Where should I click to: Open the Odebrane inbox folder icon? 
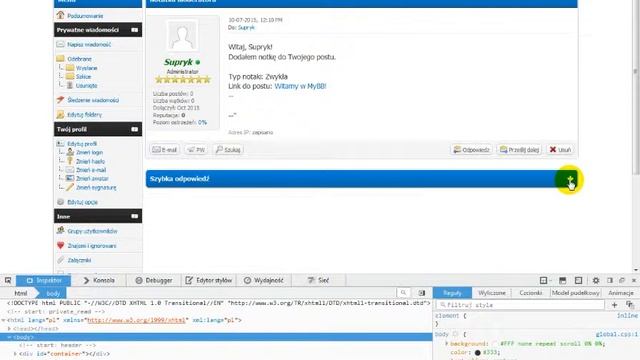60,58
